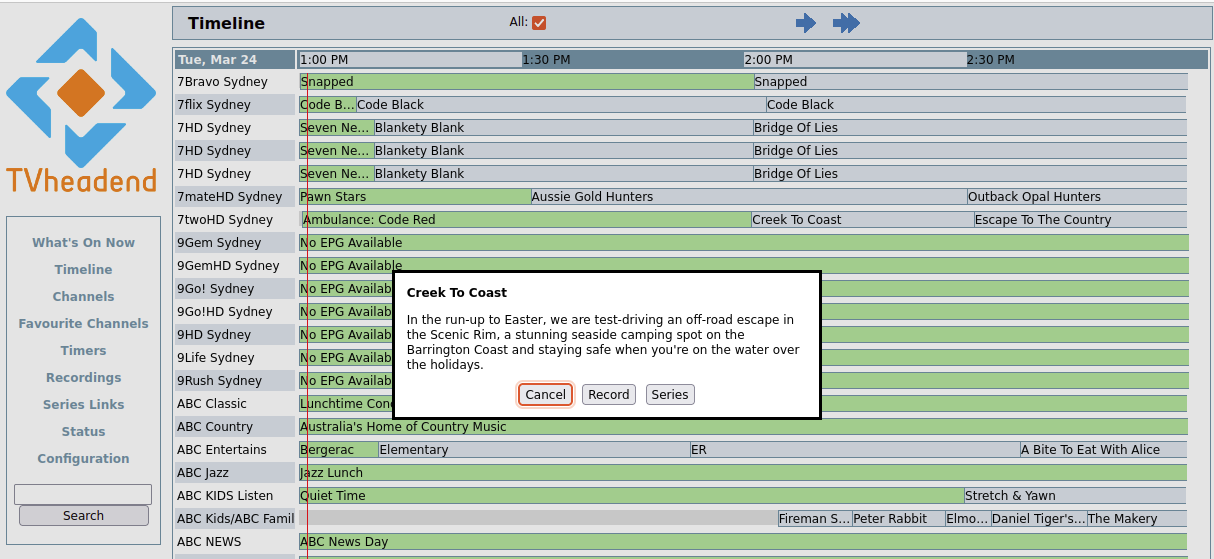Open the ER programme on ABC Entertains
This screenshot has width=1214, height=559.
855,450
